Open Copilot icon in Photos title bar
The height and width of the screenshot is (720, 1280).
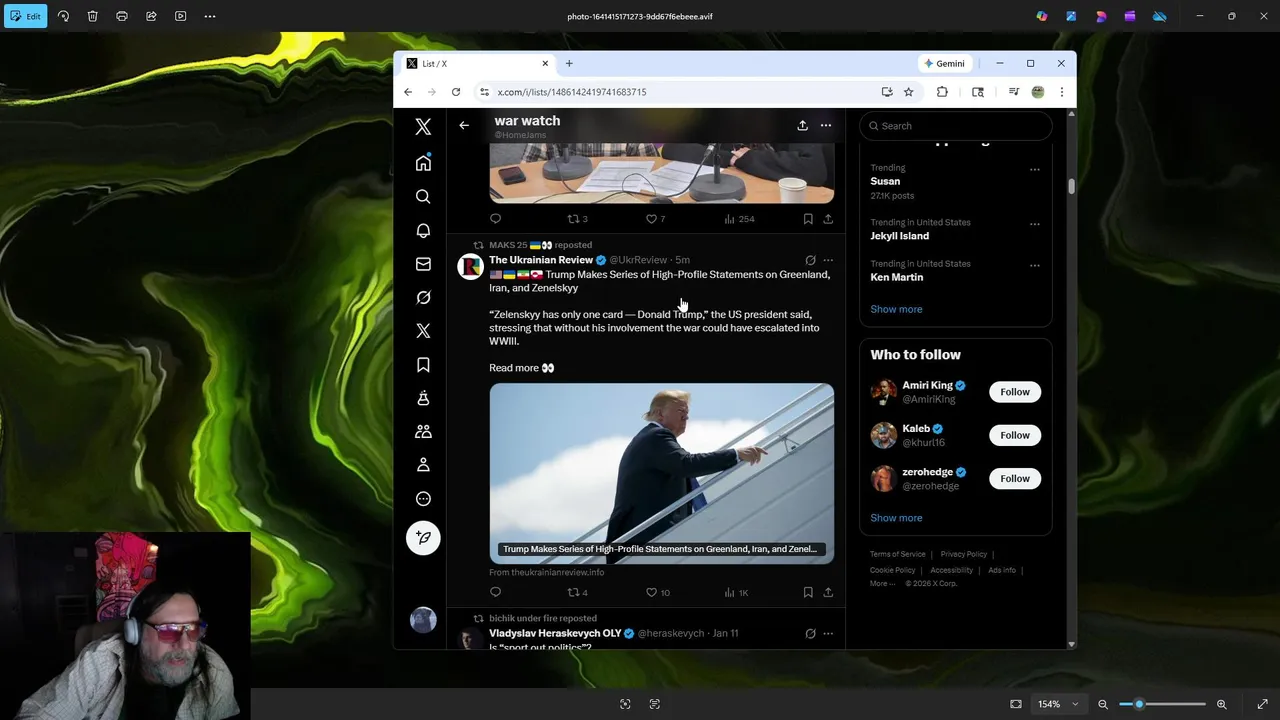[x=1042, y=16]
